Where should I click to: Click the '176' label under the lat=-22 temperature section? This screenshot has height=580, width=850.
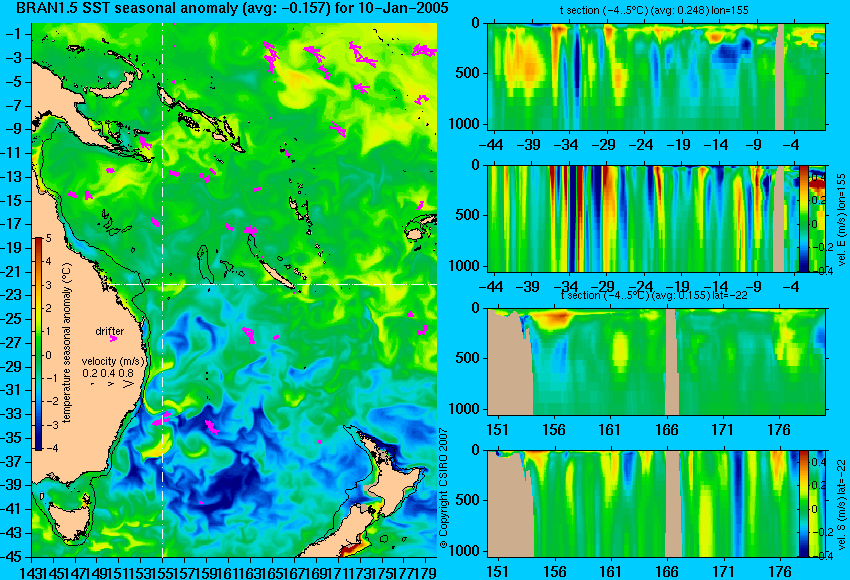coord(779,430)
